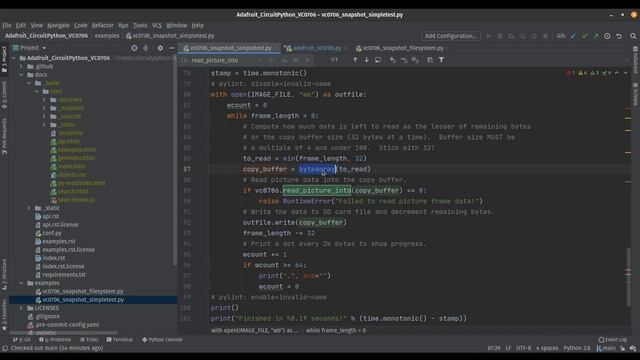Viewport: 640px width, 360px height.
Task: Open the Event Log
Action: pos(612,340)
